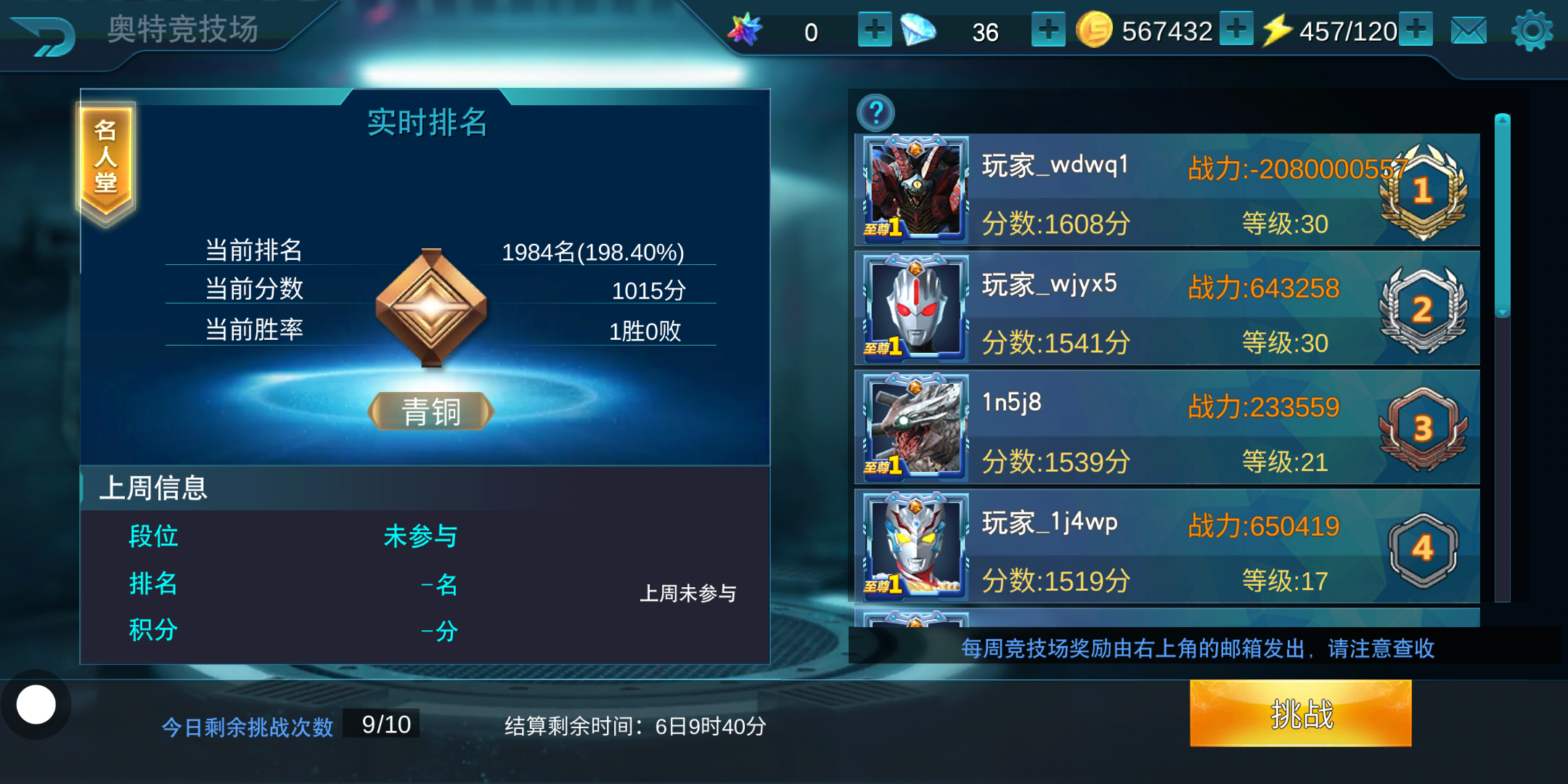Select player 玩家_1j4wp ranking row
This screenshot has height=784, width=1568.
(1167, 547)
